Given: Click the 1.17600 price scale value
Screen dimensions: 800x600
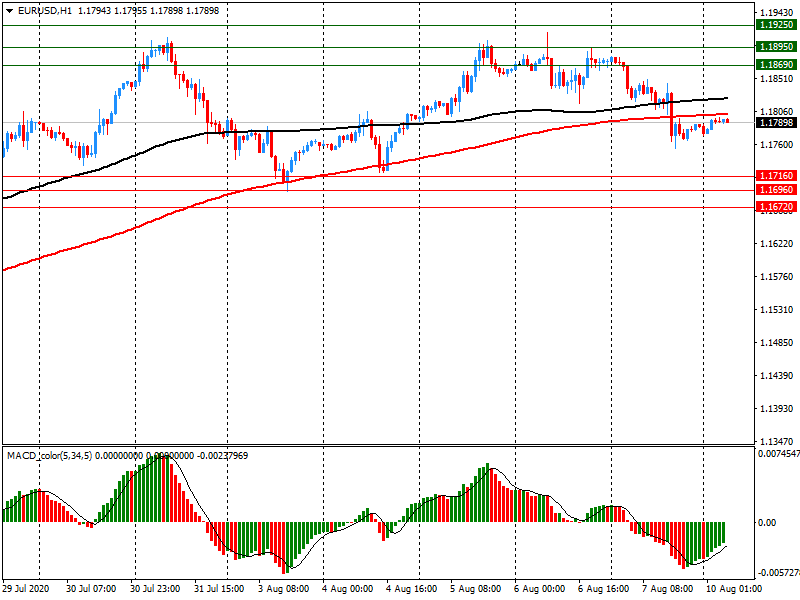Looking at the screenshot, I should (x=777, y=145).
